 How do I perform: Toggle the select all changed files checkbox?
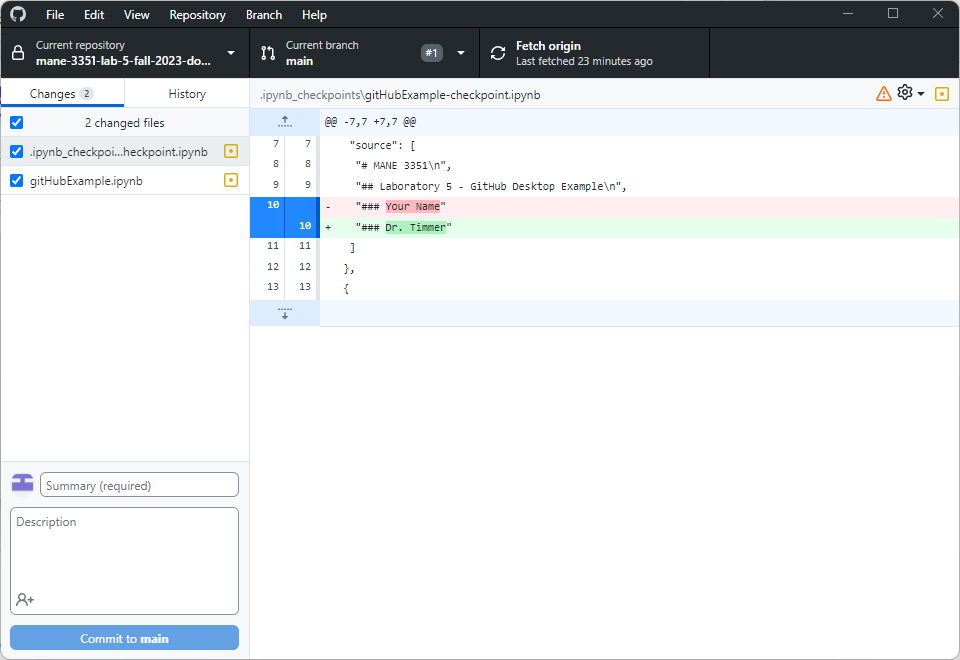[16, 123]
